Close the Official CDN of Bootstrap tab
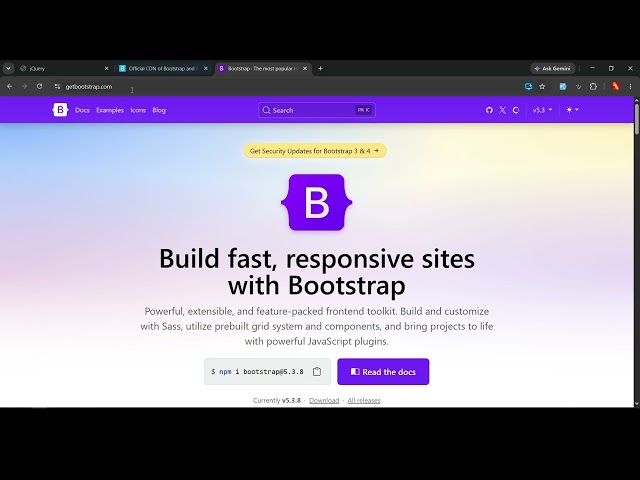Screen dimensions: 640x480 click(206, 69)
